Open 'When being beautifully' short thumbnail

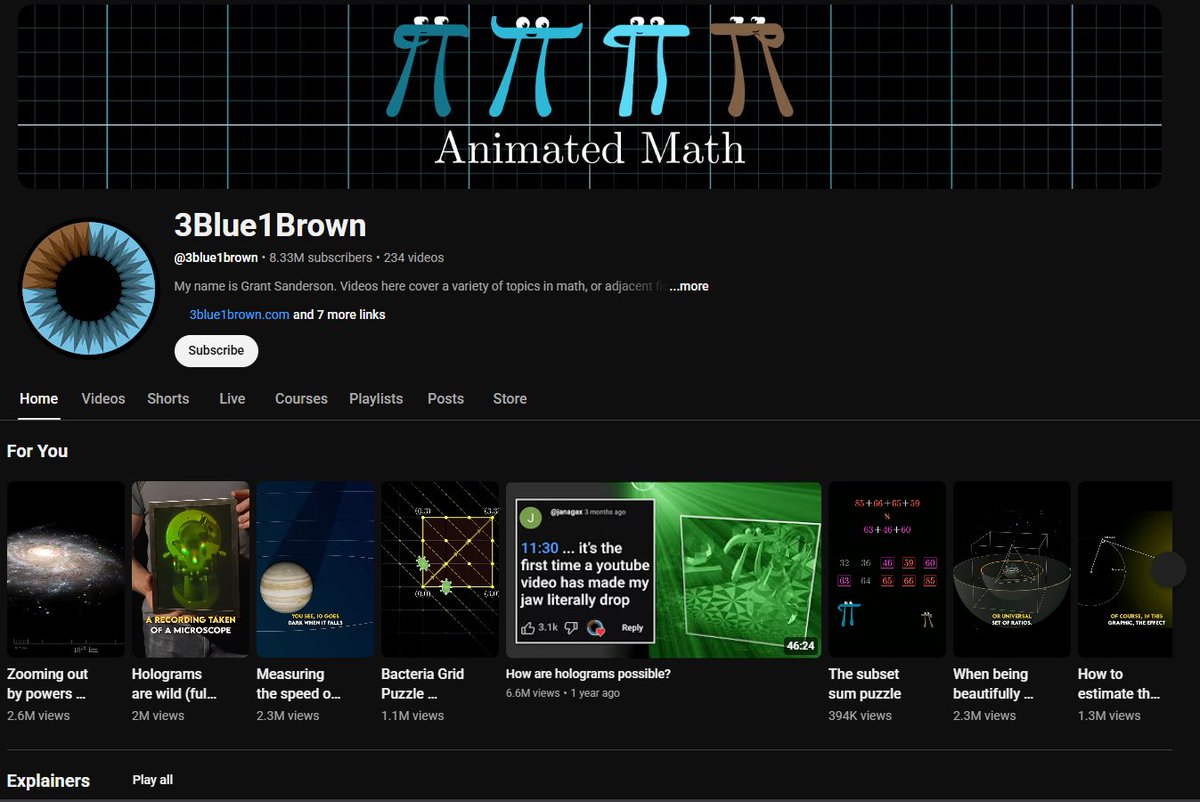1012,569
